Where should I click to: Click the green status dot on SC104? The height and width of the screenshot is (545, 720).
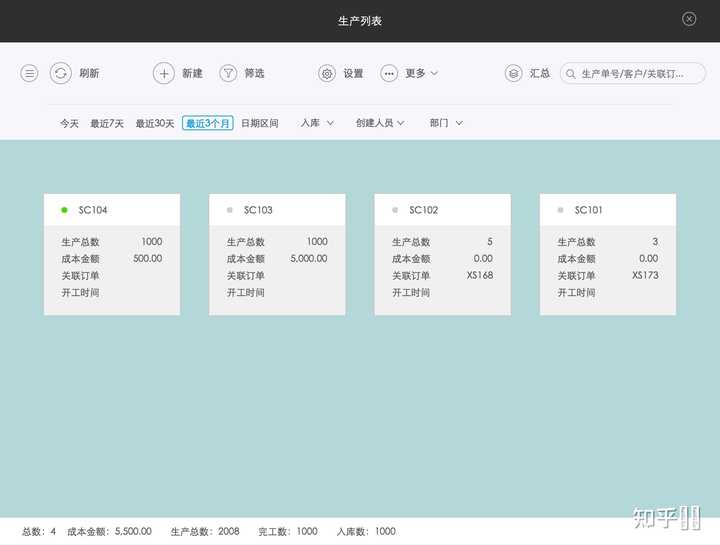tap(64, 210)
